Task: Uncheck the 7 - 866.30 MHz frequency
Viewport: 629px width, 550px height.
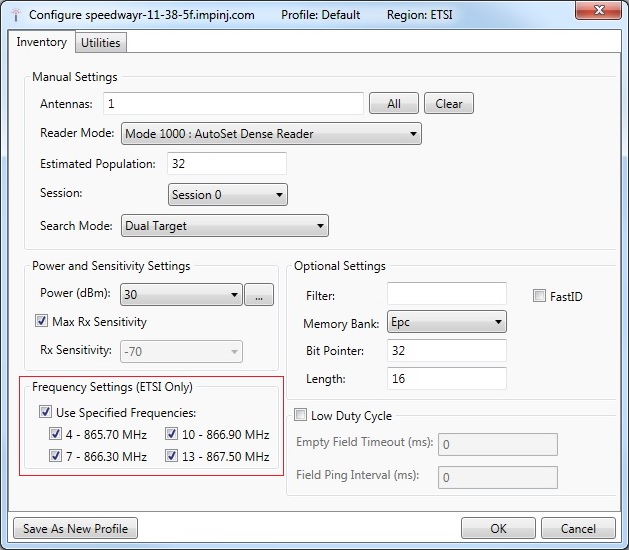Action: tap(55, 456)
